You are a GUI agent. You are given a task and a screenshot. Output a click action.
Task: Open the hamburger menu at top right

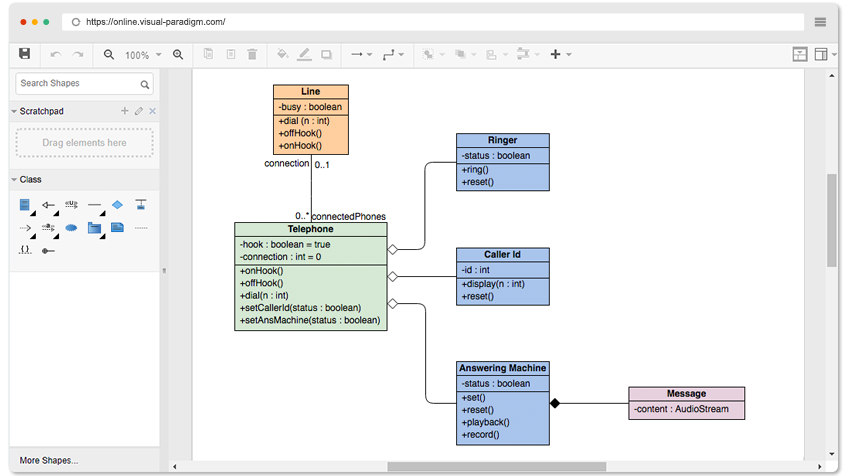point(820,22)
